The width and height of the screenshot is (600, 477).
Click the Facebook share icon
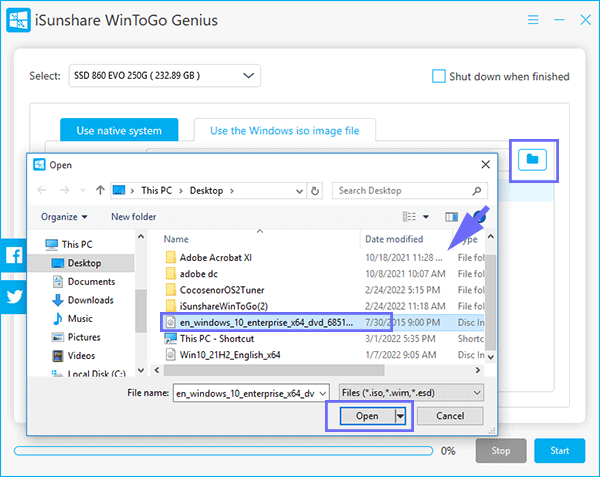click(14, 255)
